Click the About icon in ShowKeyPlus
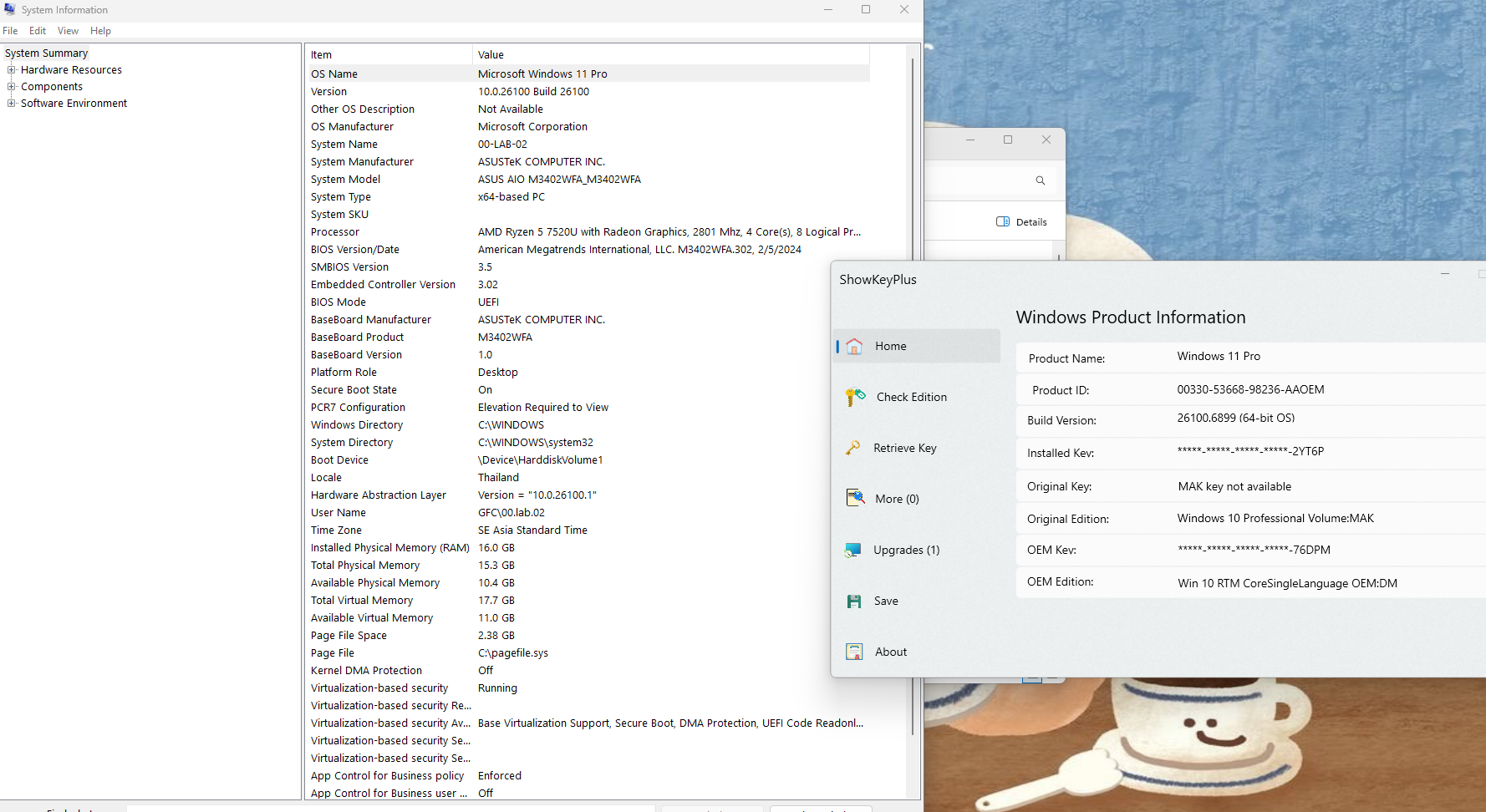Image resolution: width=1486 pixels, height=812 pixels. (x=854, y=652)
